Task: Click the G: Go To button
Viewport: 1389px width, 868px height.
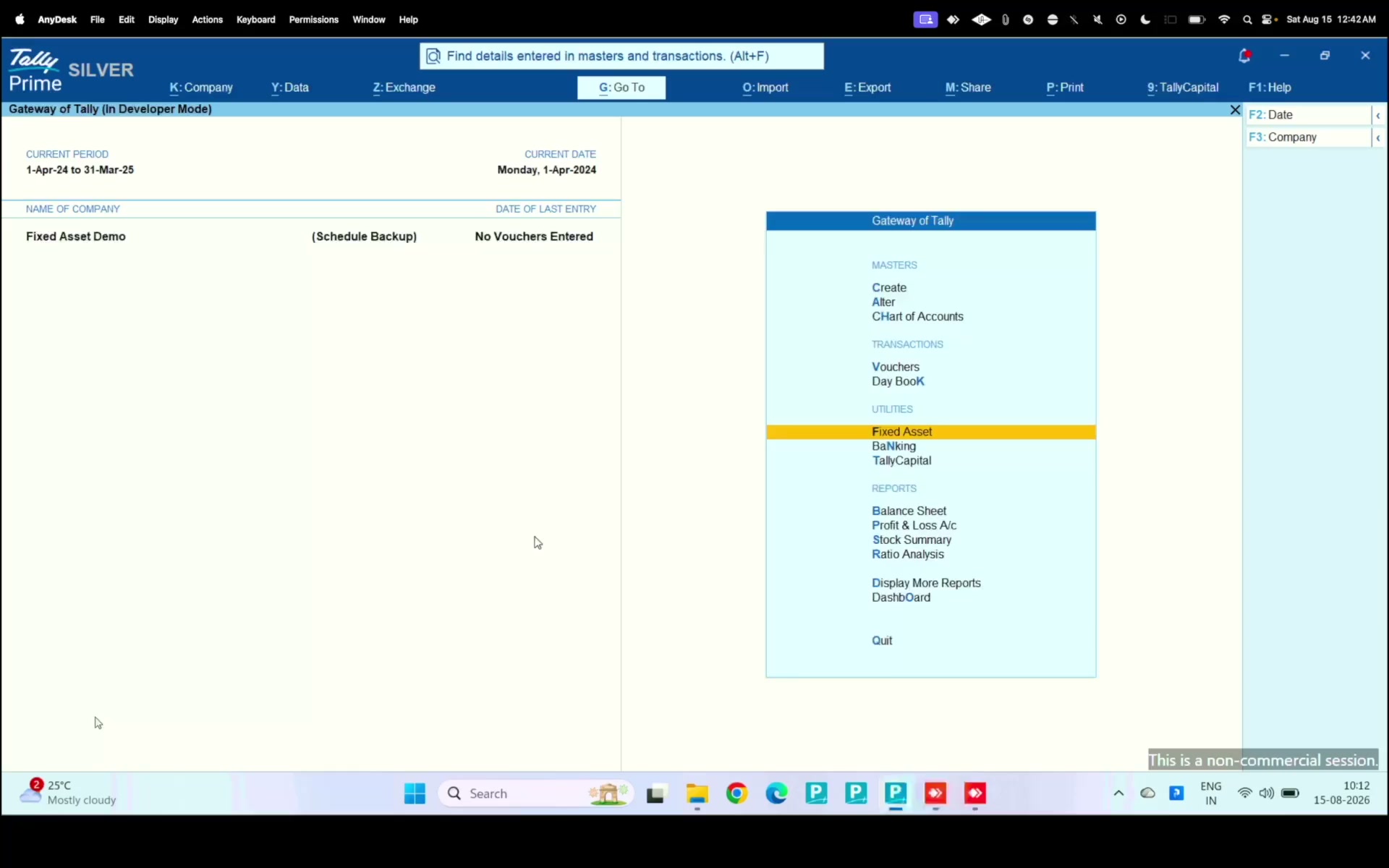Action: click(x=621, y=88)
